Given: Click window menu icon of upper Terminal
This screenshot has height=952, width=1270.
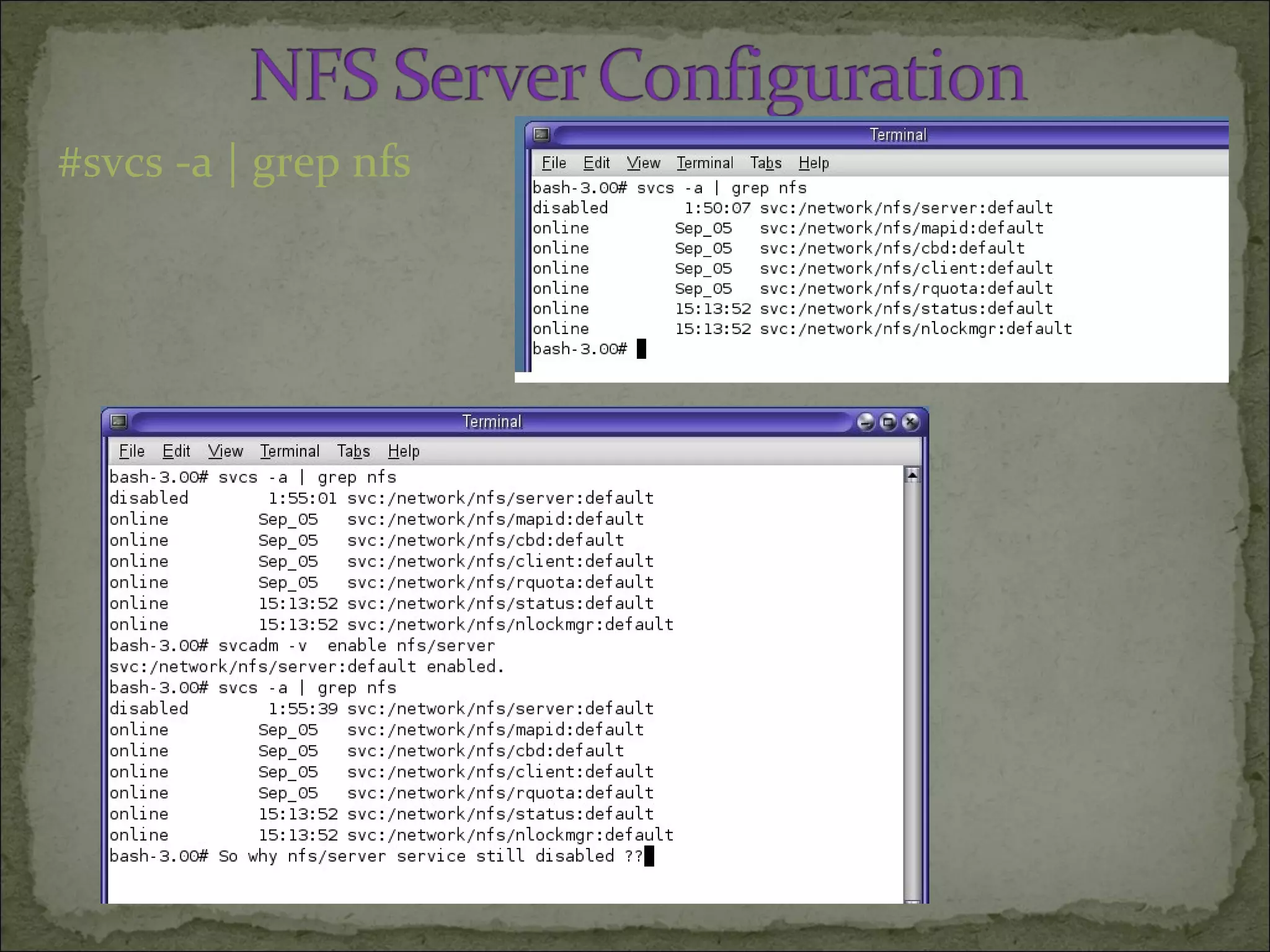Looking at the screenshot, I should pyautogui.click(x=541, y=134).
